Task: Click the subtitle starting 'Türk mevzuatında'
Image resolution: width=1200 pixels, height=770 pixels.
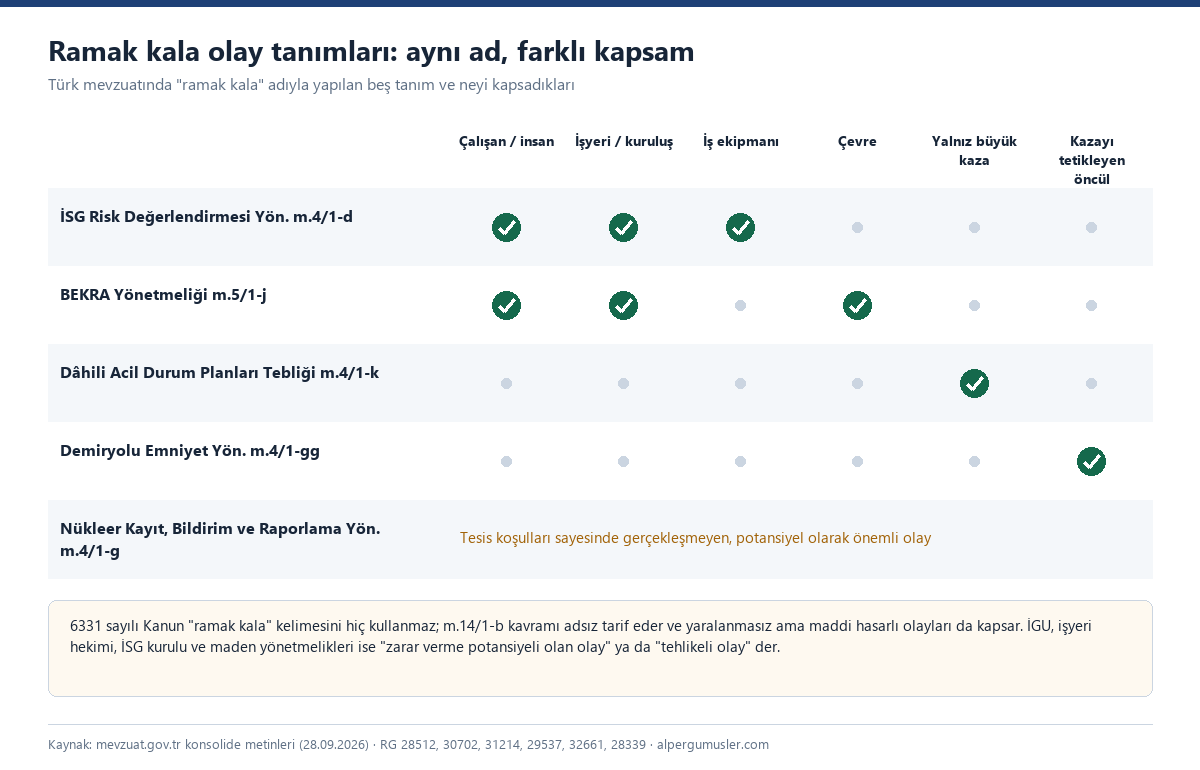Action: [311, 85]
